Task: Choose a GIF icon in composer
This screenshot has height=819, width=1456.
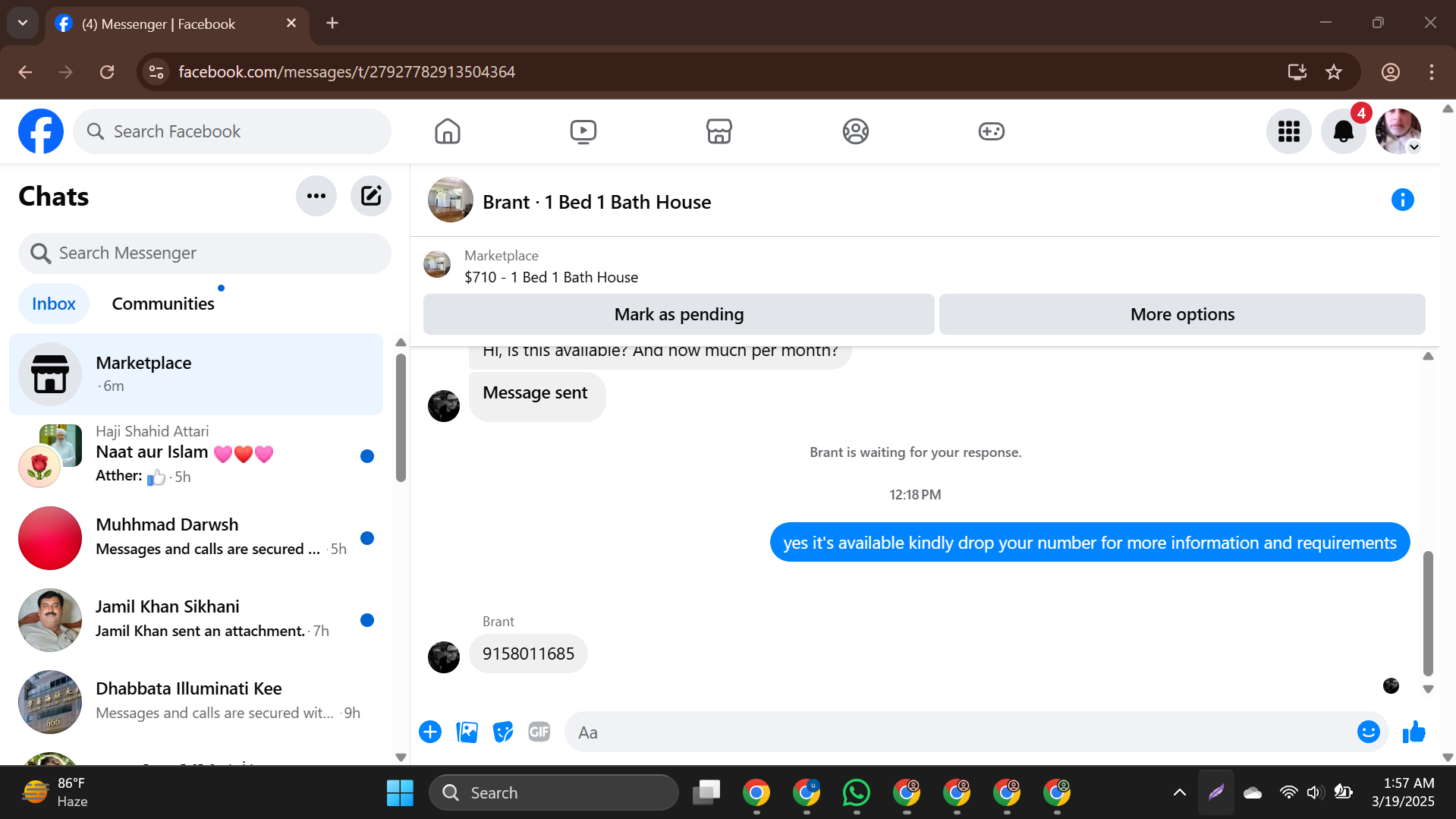Action: point(539,732)
